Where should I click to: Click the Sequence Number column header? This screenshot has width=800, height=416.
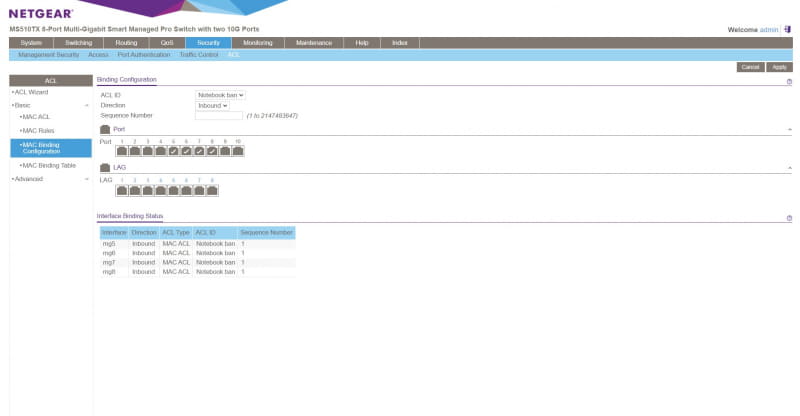tap(266, 233)
